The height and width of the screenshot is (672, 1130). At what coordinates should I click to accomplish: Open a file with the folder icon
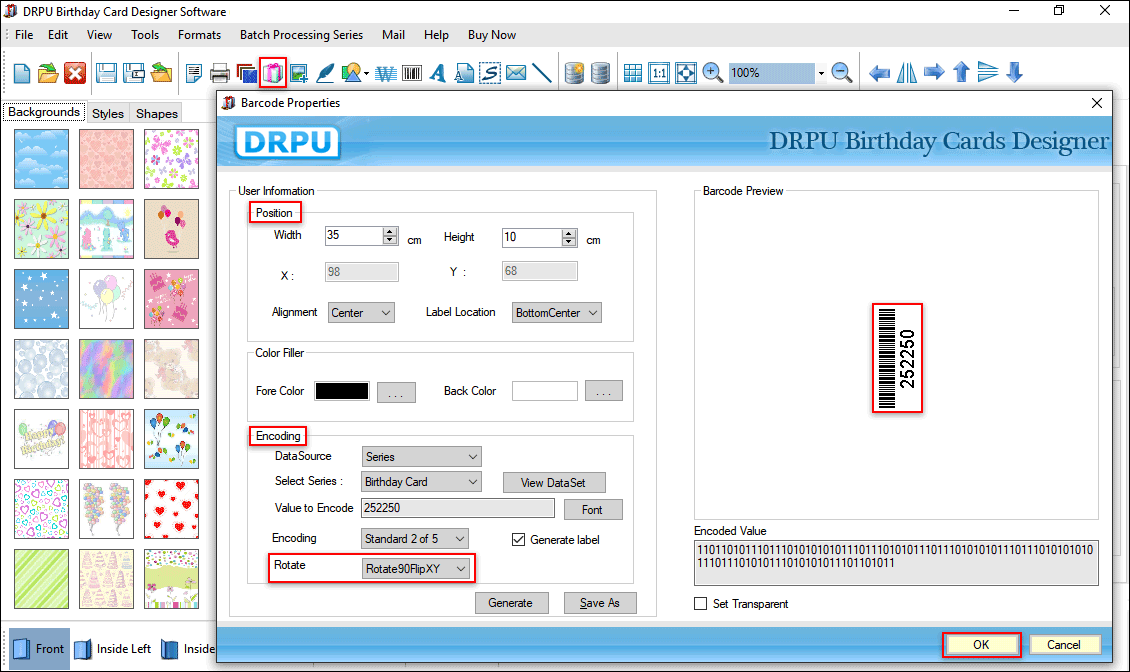pyautogui.click(x=48, y=73)
